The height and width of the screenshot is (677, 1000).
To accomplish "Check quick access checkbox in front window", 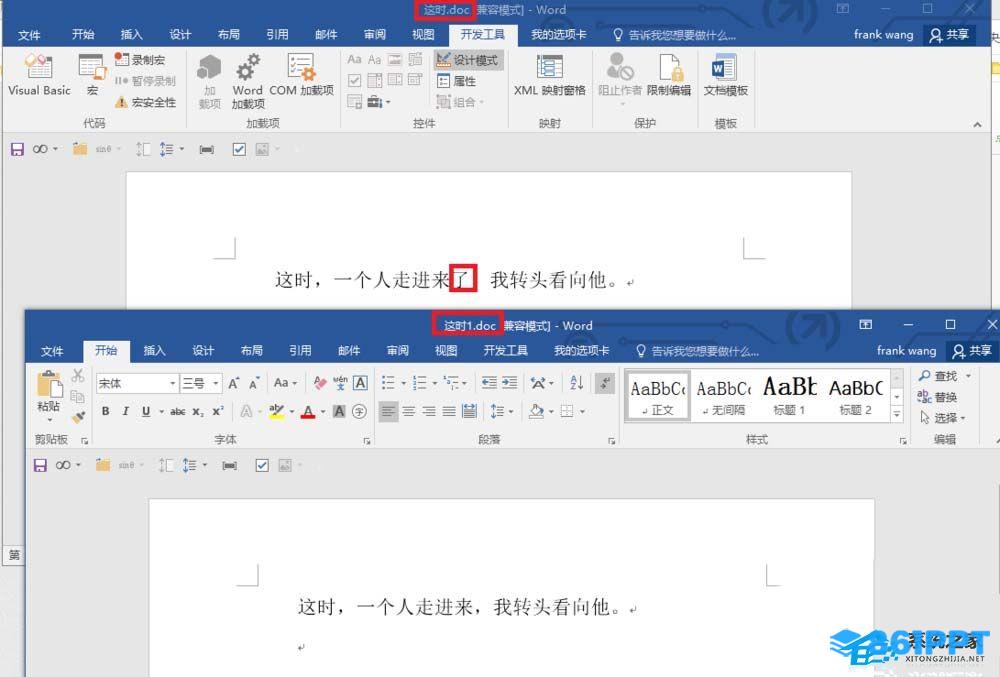I will 262,465.
